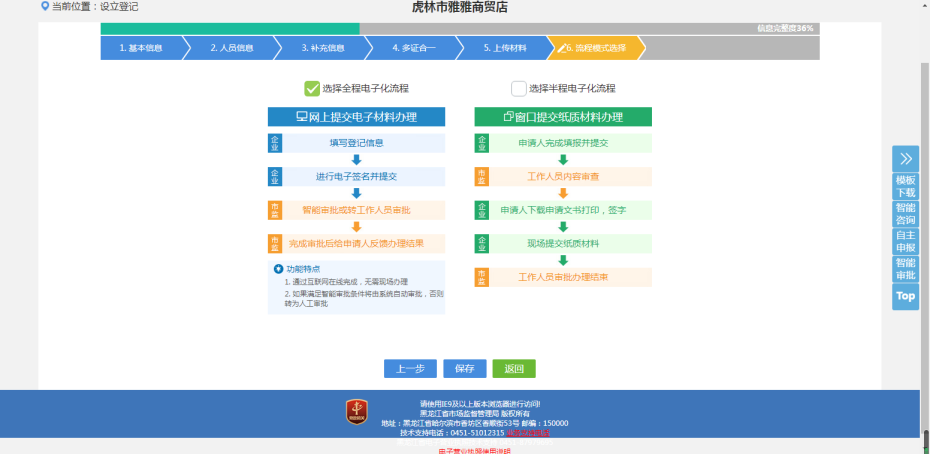The image size is (930, 455).
Task: Click the 窗口提交纸质材料办理 header
Action: pos(563,117)
